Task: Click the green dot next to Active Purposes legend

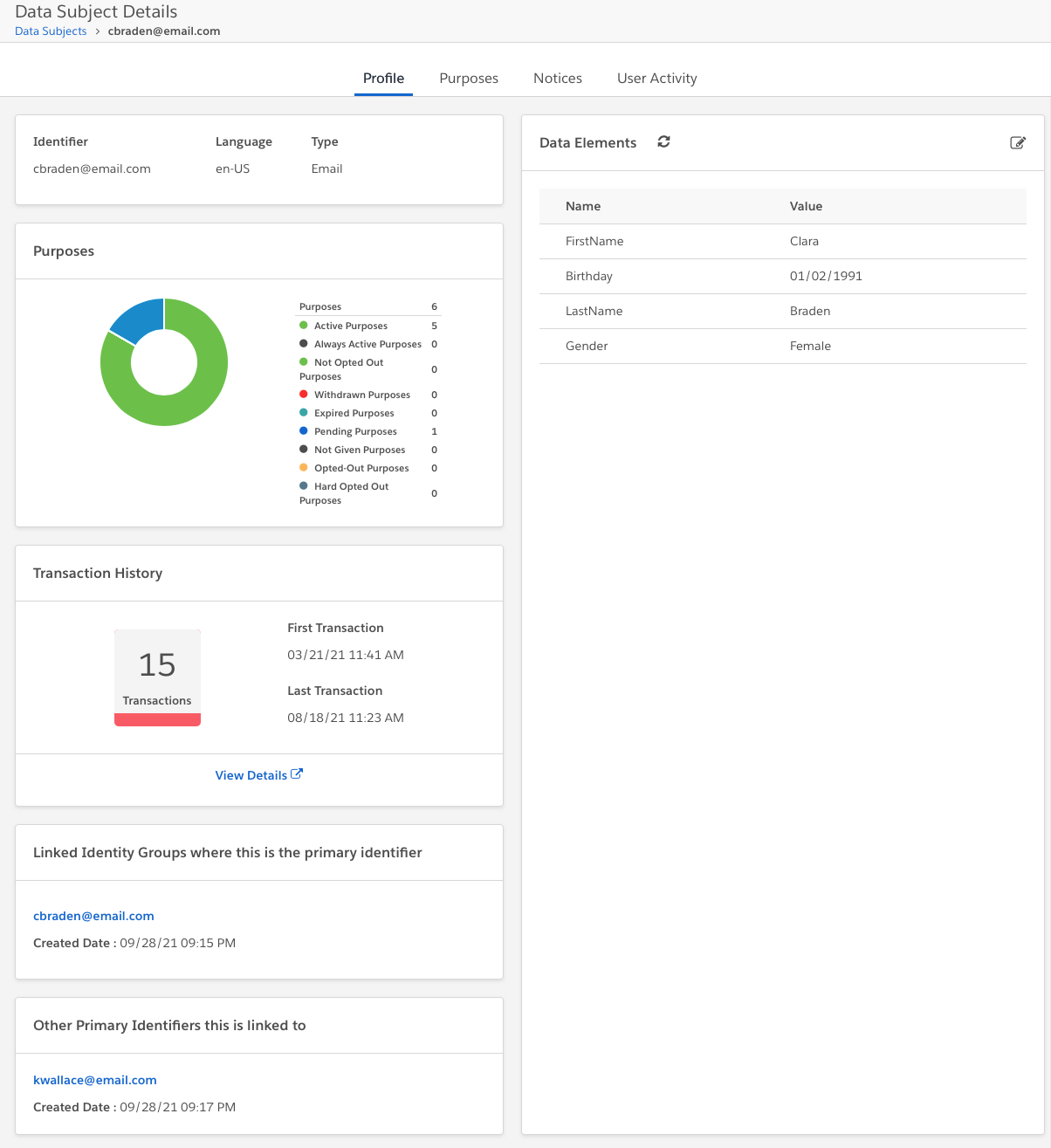Action: coord(304,325)
